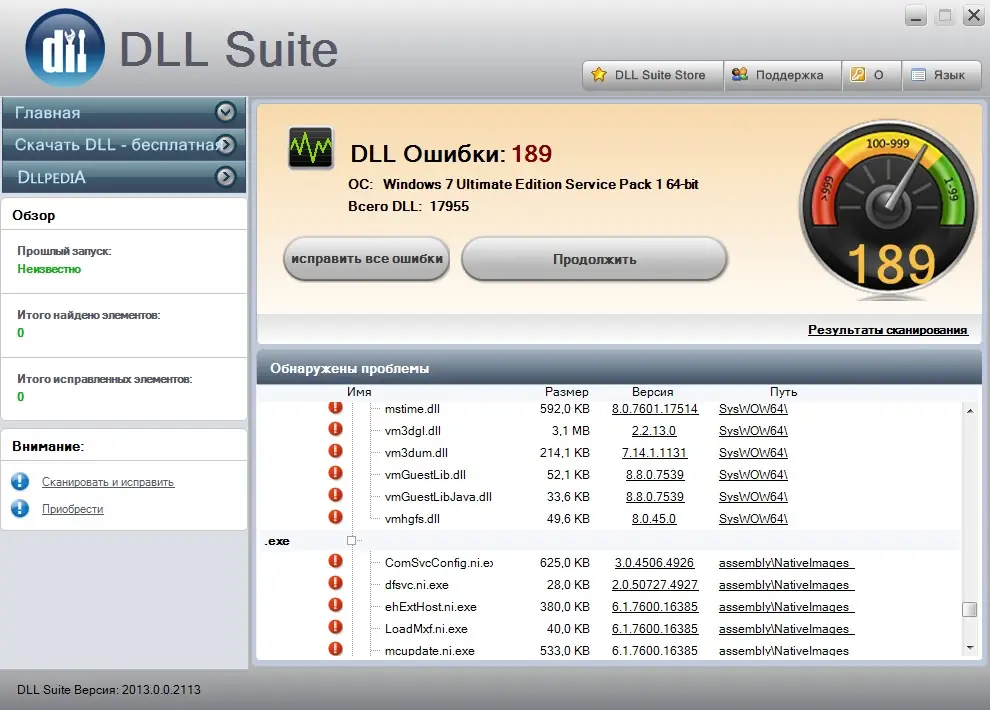This screenshot has height=710, width=990.
Task: Click the scrollbar thumb in problems list
Action: [969, 609]
